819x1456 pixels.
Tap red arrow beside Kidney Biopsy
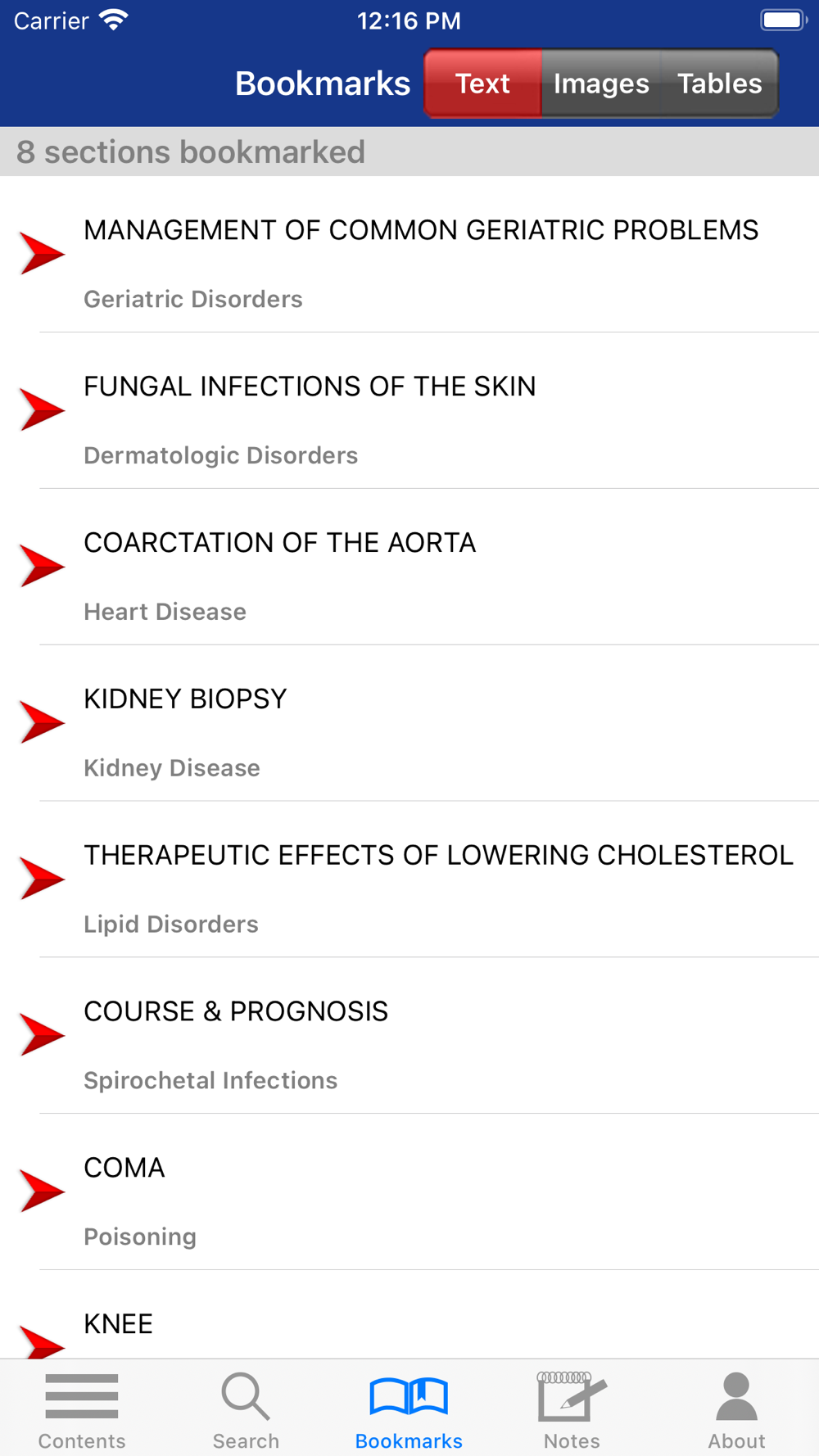click(42, 722)
